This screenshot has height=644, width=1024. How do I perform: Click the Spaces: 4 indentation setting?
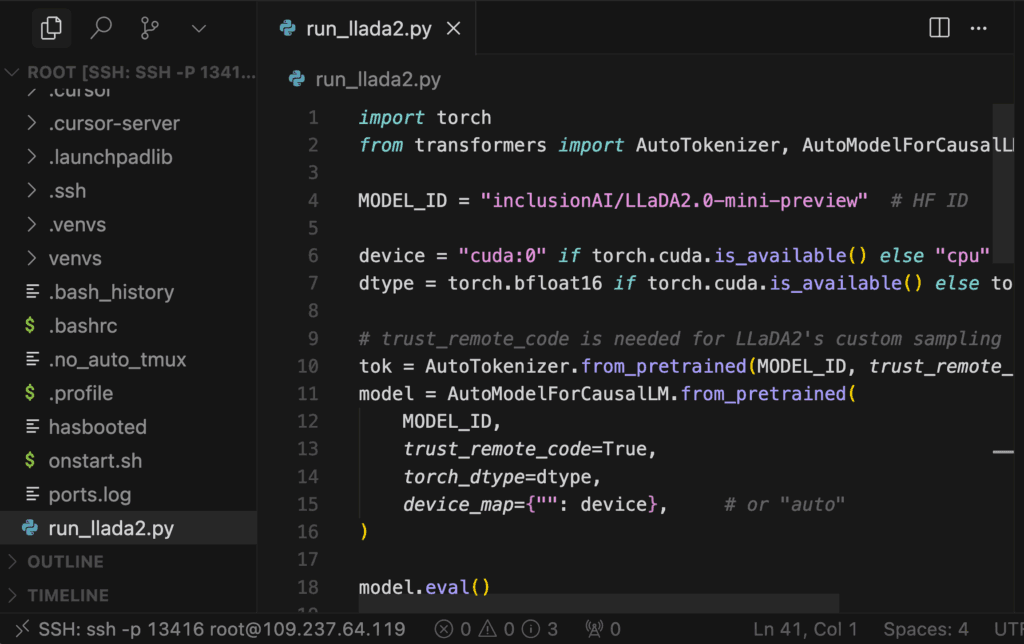click(925, 629)
